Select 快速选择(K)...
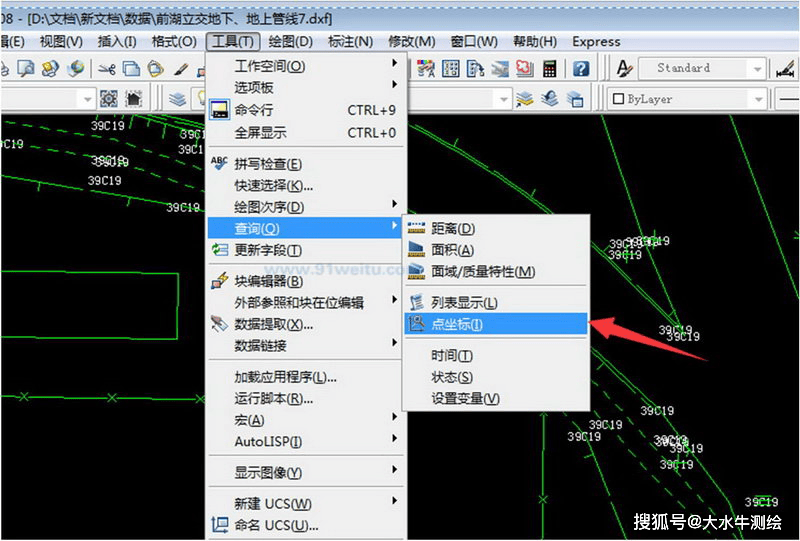This screenshot has width=800, height=541. pyautogui.click(x=306, y=185)
